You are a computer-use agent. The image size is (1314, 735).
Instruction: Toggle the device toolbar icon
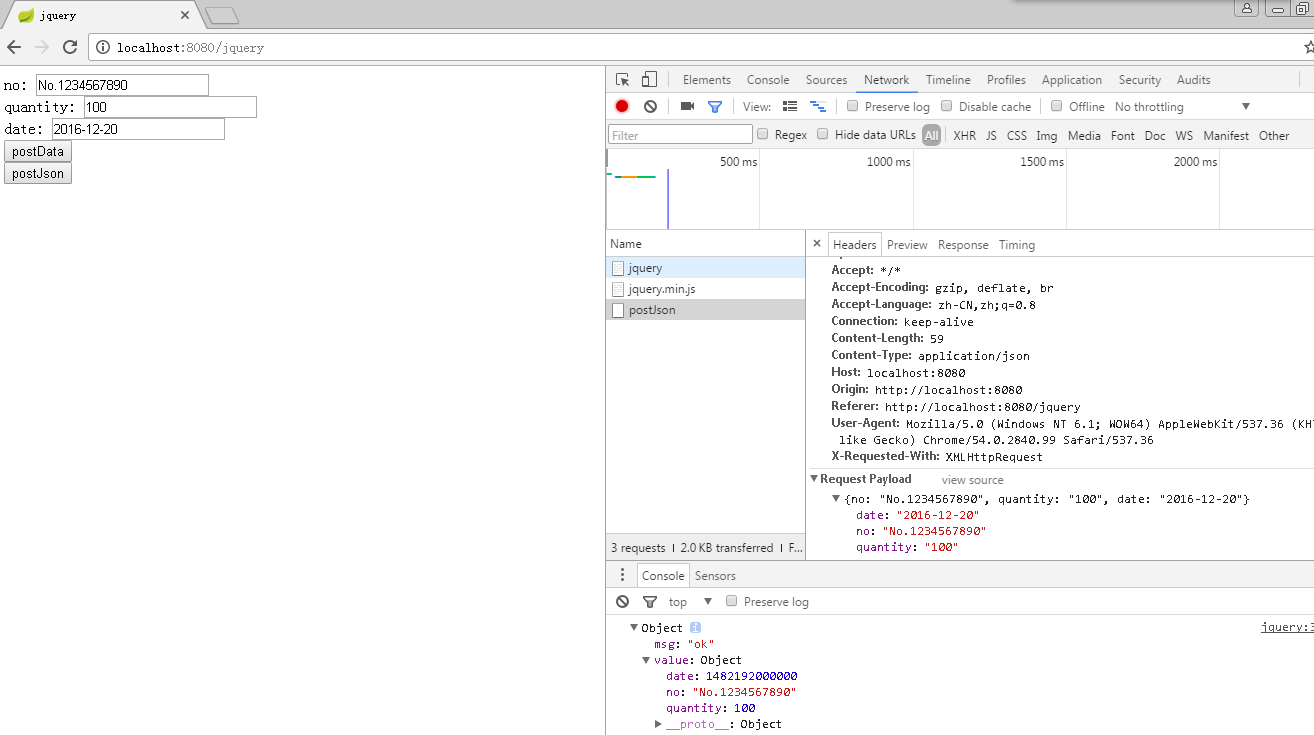(x=649, y=80)
